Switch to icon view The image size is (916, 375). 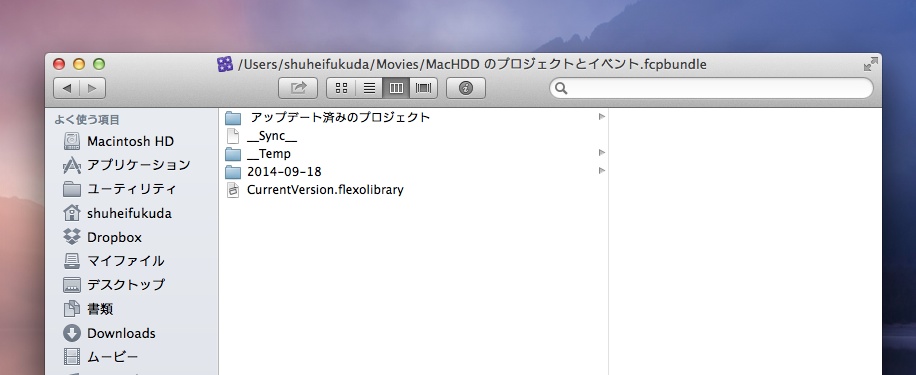click(341, 88)
